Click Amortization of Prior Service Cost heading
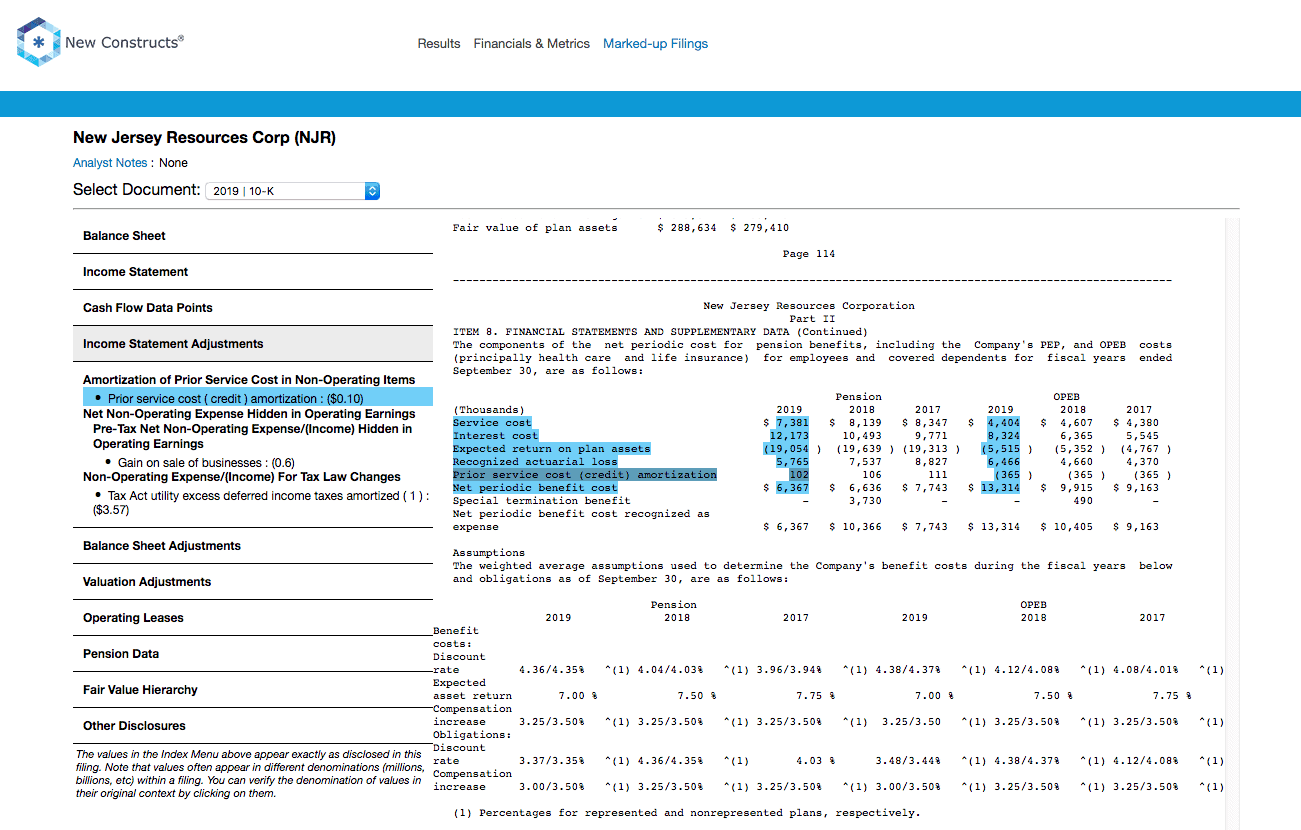 coord(249,380)
